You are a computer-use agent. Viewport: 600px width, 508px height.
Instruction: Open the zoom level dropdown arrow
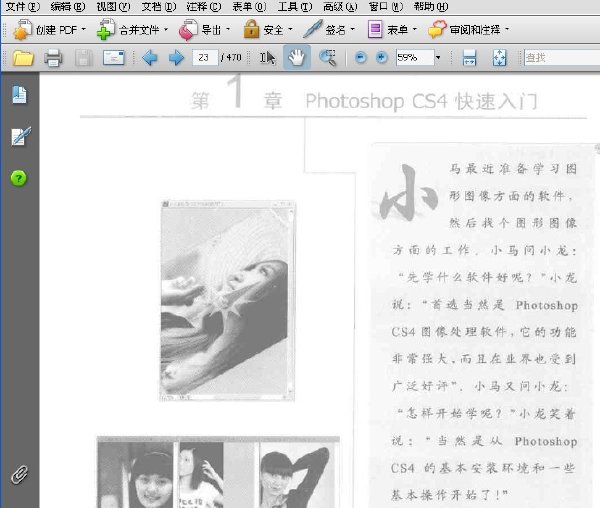438,58
